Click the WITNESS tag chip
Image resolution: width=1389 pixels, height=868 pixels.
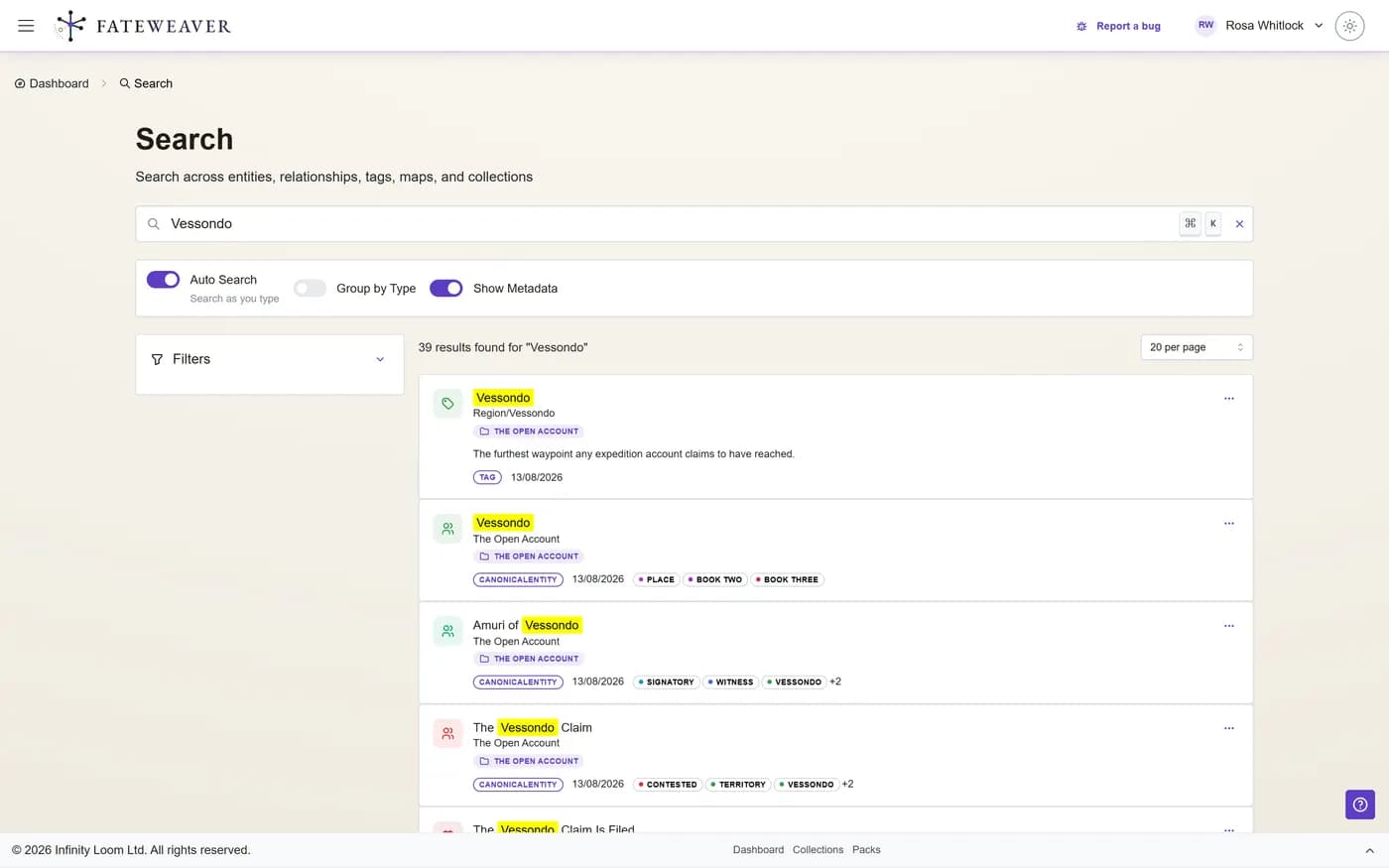(x=730, y=682)
